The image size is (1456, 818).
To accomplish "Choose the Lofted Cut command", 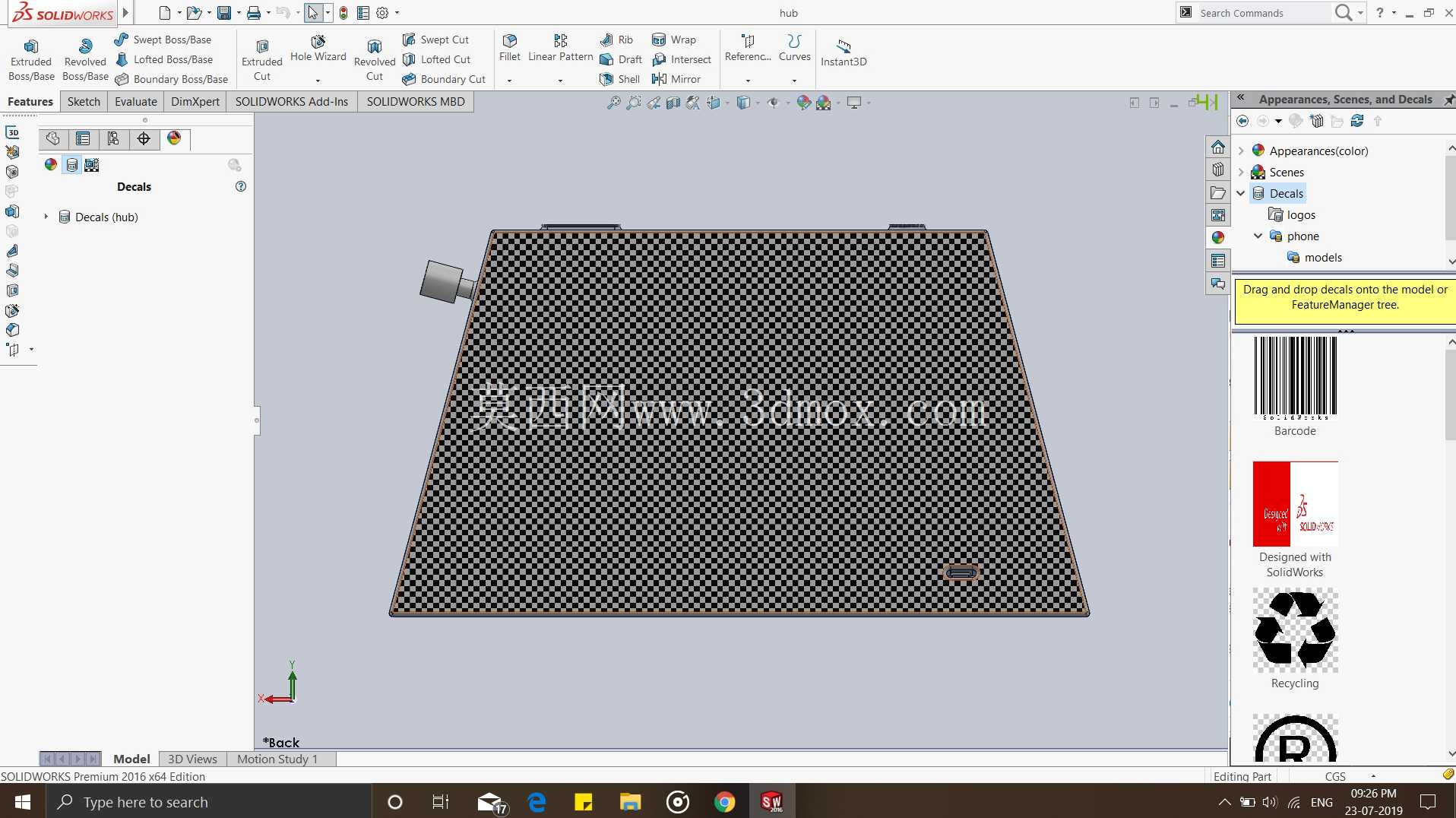I will [436, 59].
